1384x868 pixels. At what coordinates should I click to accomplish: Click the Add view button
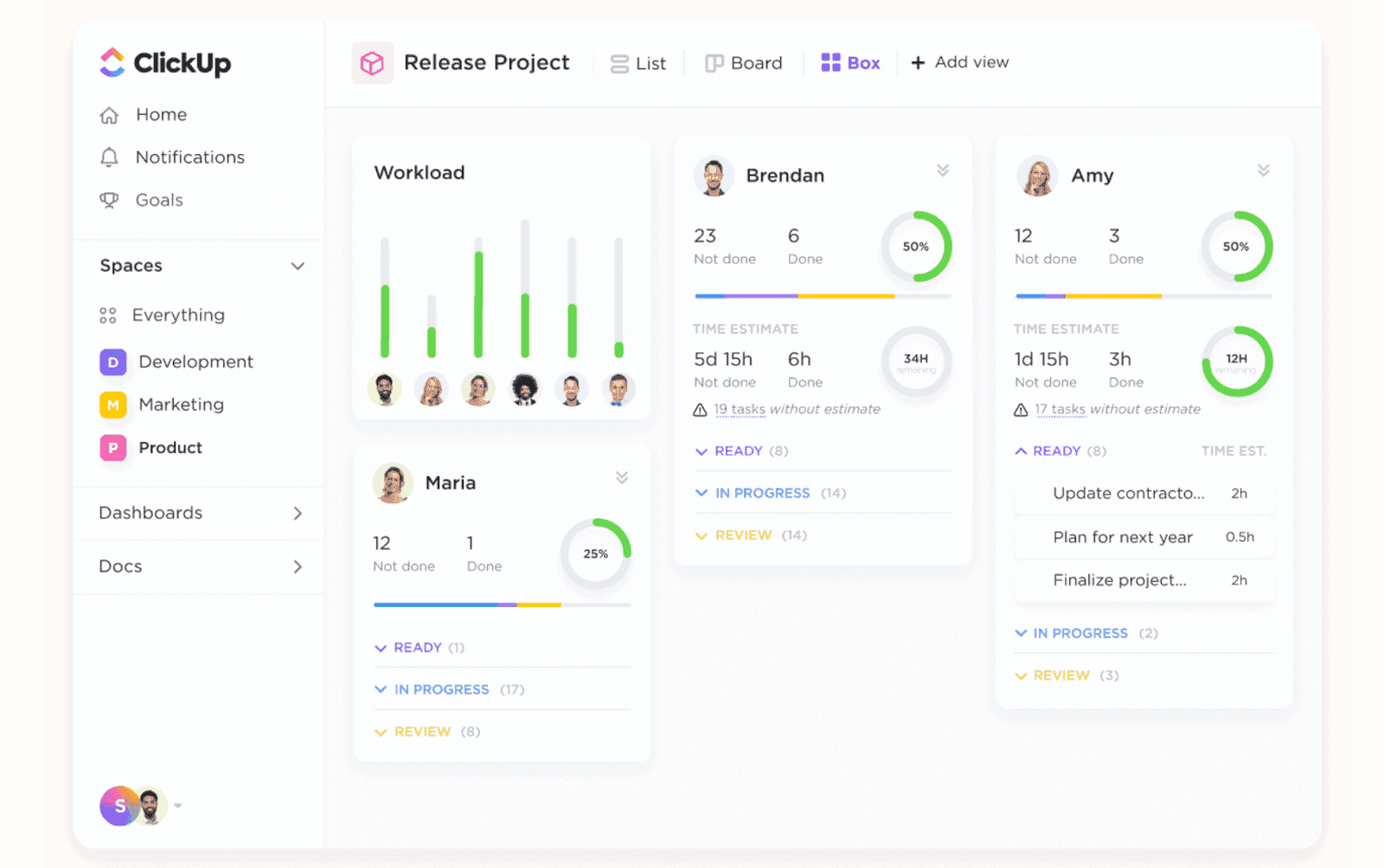960,62
